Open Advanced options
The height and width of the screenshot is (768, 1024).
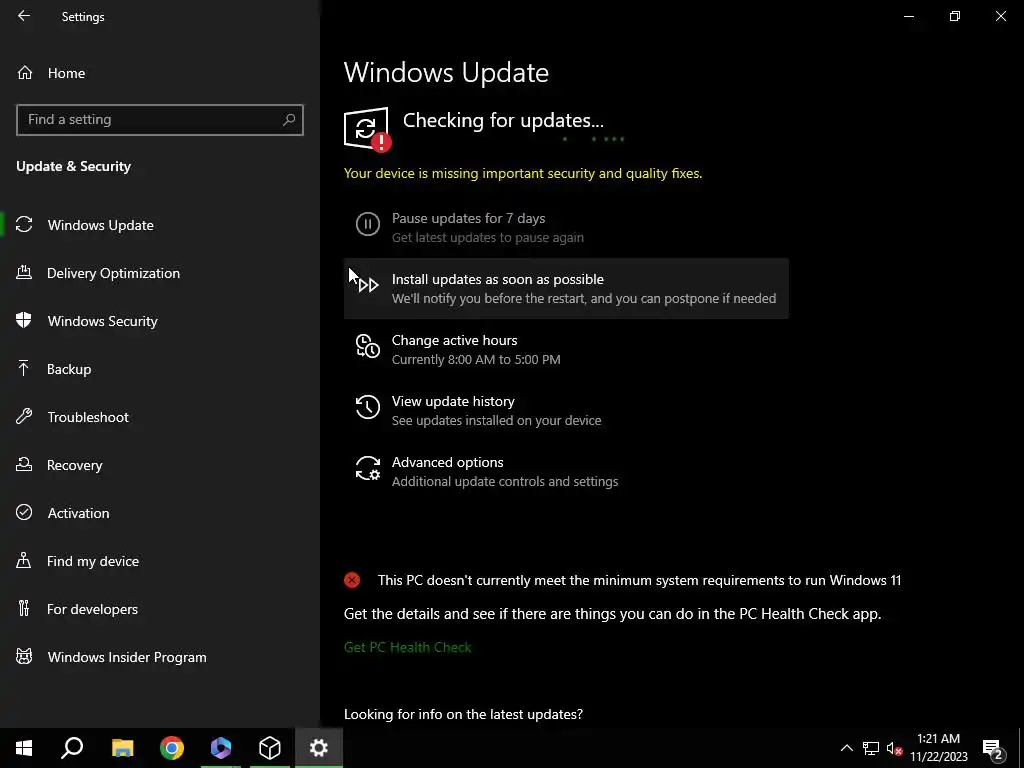coord(566,471)
